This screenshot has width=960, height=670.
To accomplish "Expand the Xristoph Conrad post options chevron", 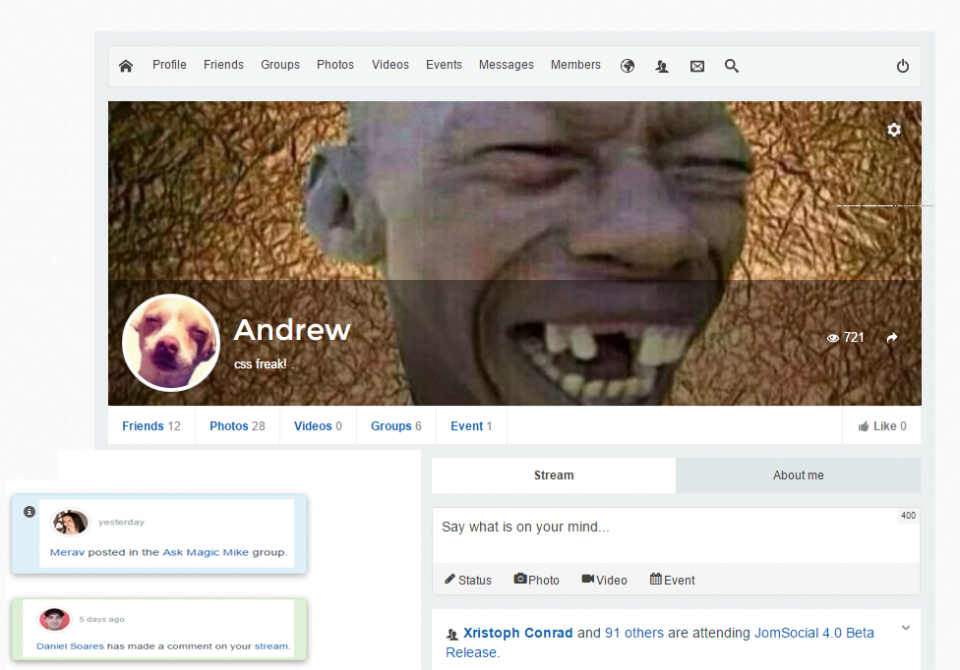I will pyautogui.click(x=906, y=628).
